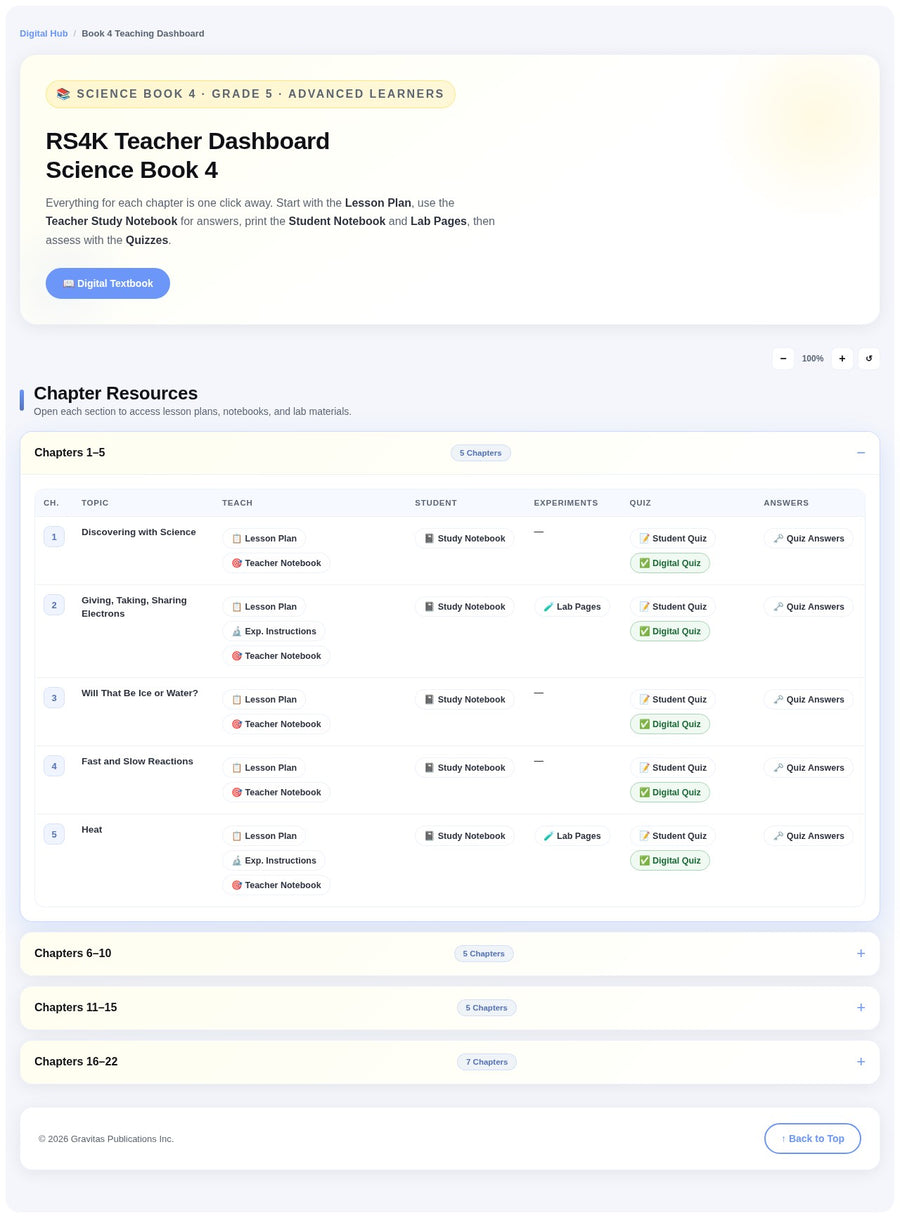Open Teacher Notebook for Fast and Slow Reactions
Viewport: 900px width, 1218px height.
click(x=276, y=792)
